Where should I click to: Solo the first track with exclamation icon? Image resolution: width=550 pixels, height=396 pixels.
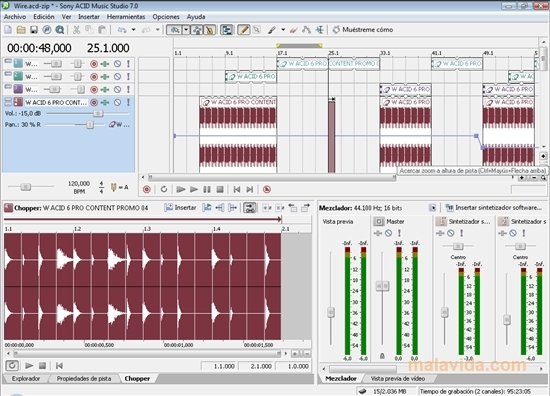click(x=128, y=63)
